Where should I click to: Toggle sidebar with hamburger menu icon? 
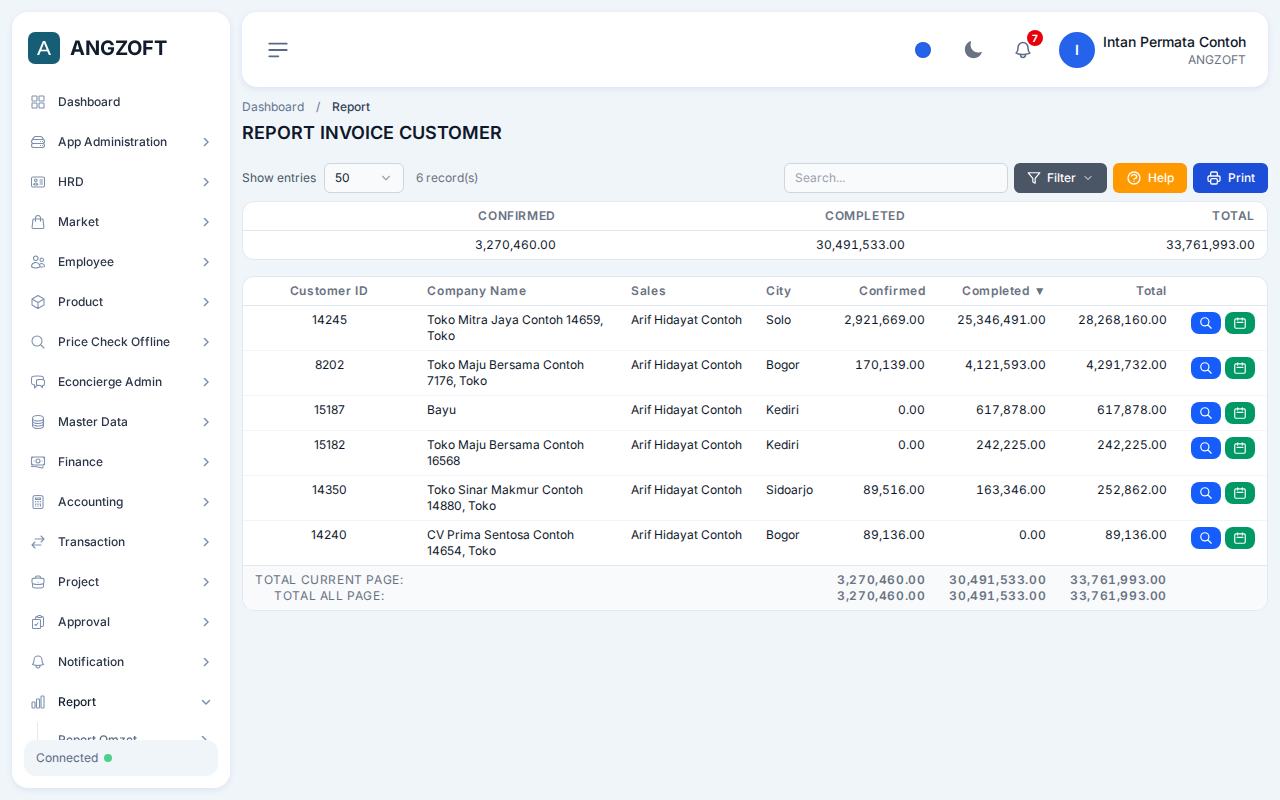point(278,50)
